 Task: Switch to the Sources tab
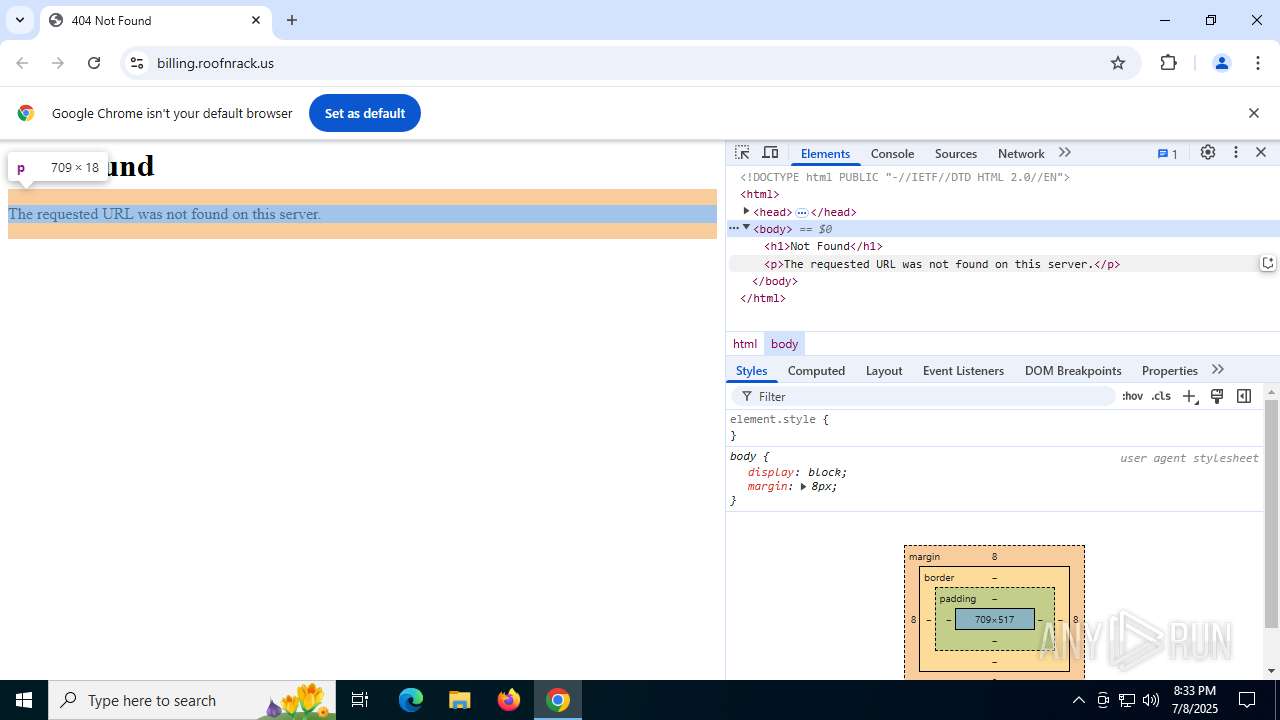pos(956,154)
